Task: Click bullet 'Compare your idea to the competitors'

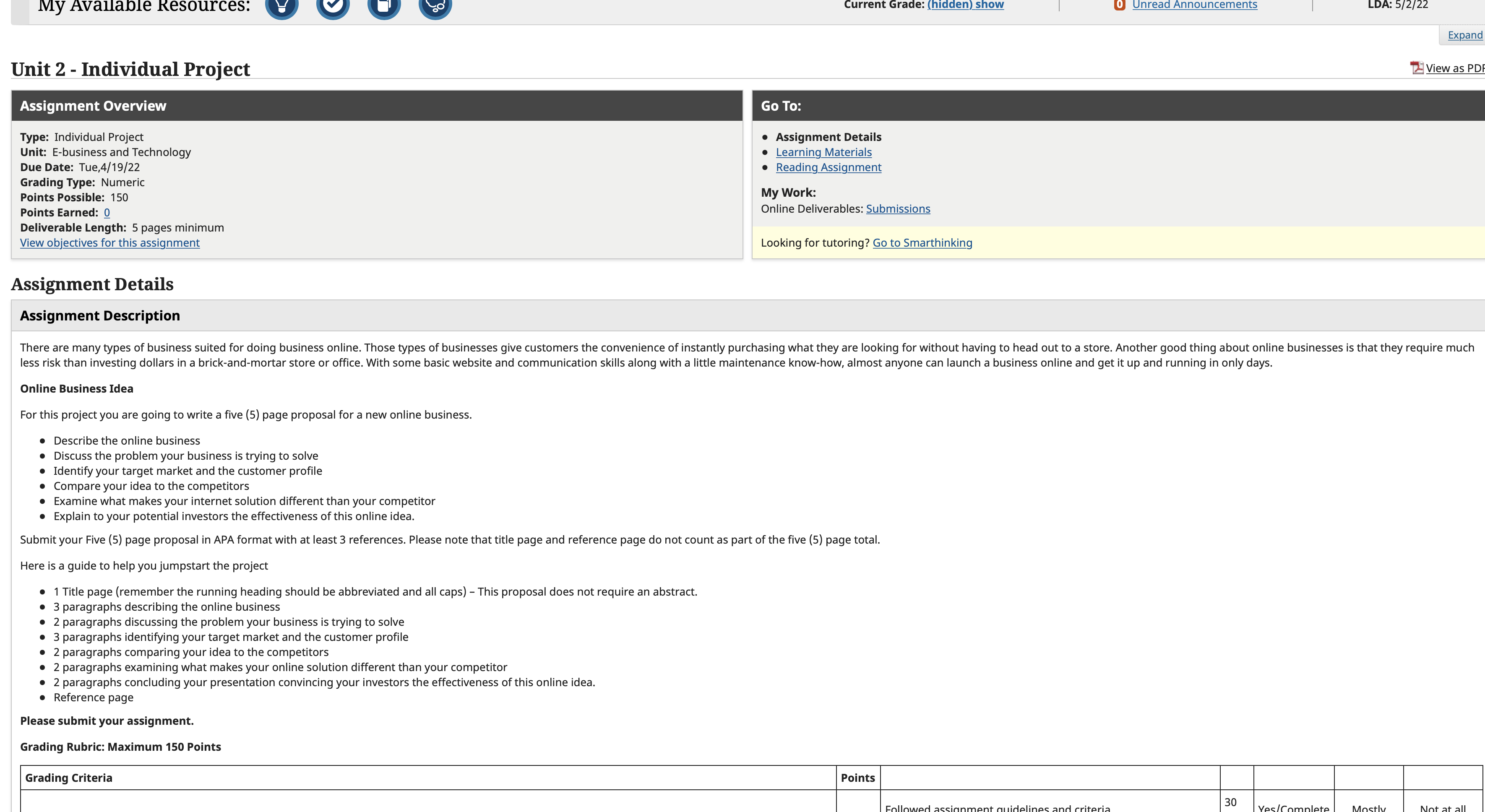Action: pos(151,486)
